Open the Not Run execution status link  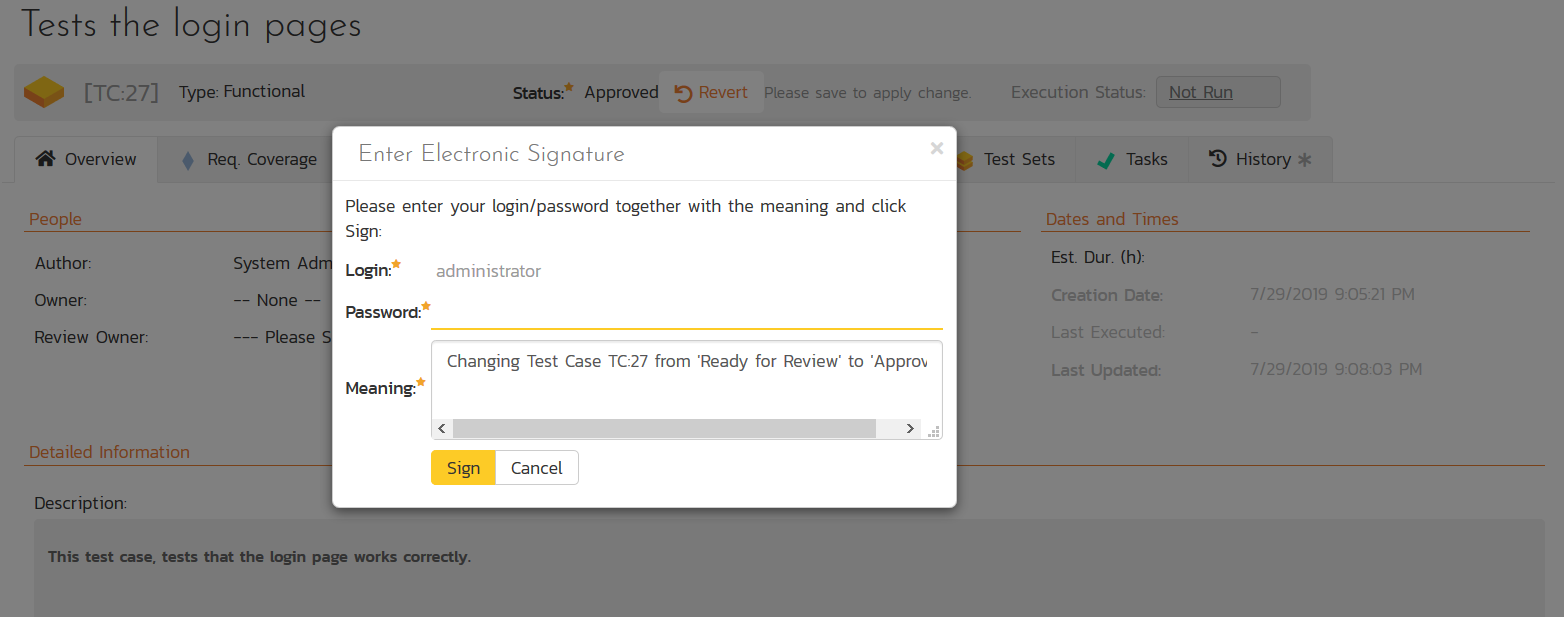click(x=1200, y=93)
